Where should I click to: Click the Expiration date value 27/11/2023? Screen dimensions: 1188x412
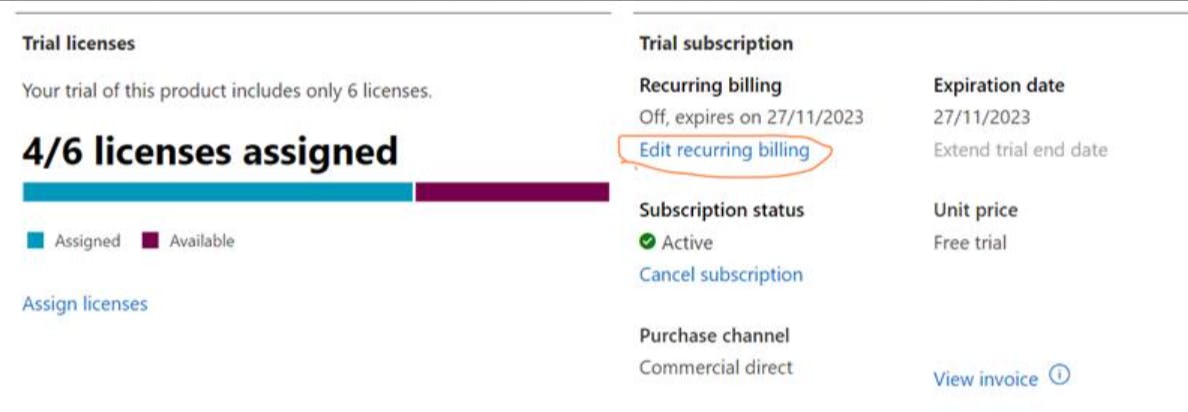click(981, 118)
